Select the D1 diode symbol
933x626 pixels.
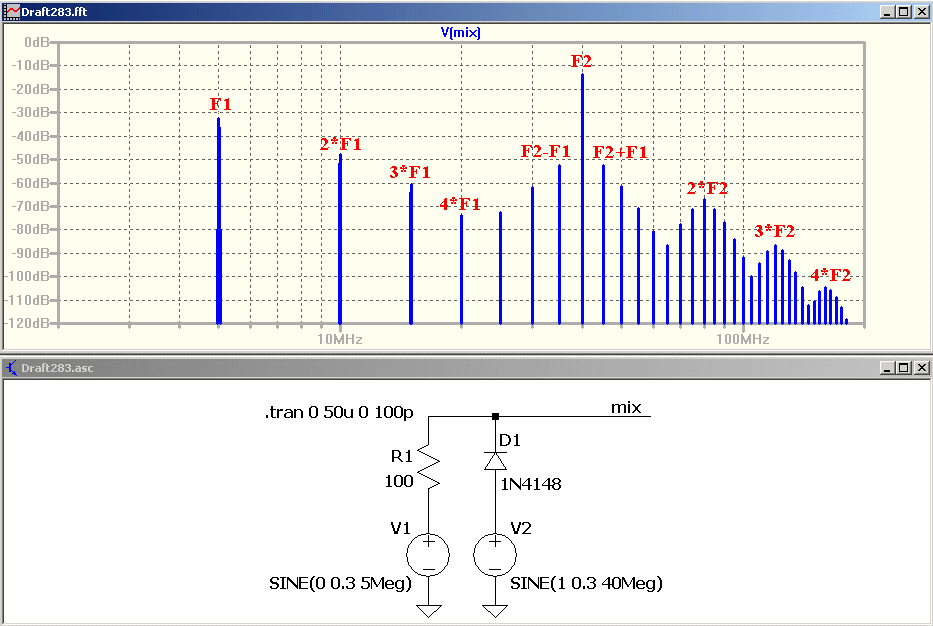(495, 461)
